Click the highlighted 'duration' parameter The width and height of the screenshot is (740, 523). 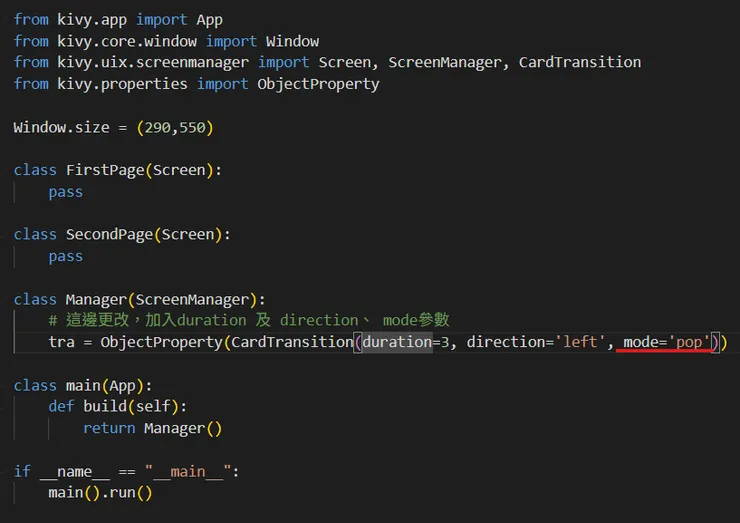tap(397, 342)
